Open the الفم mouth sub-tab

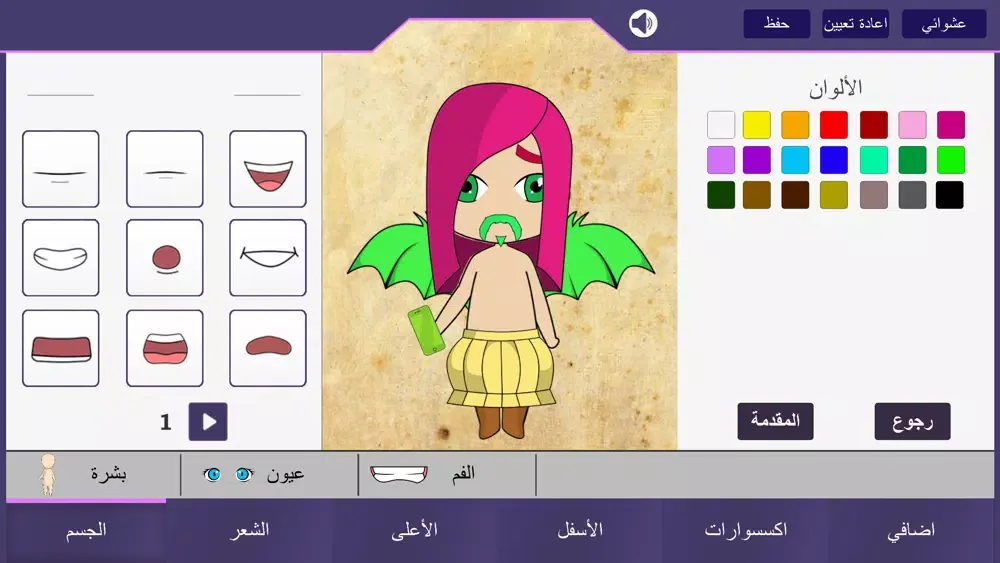448,474
